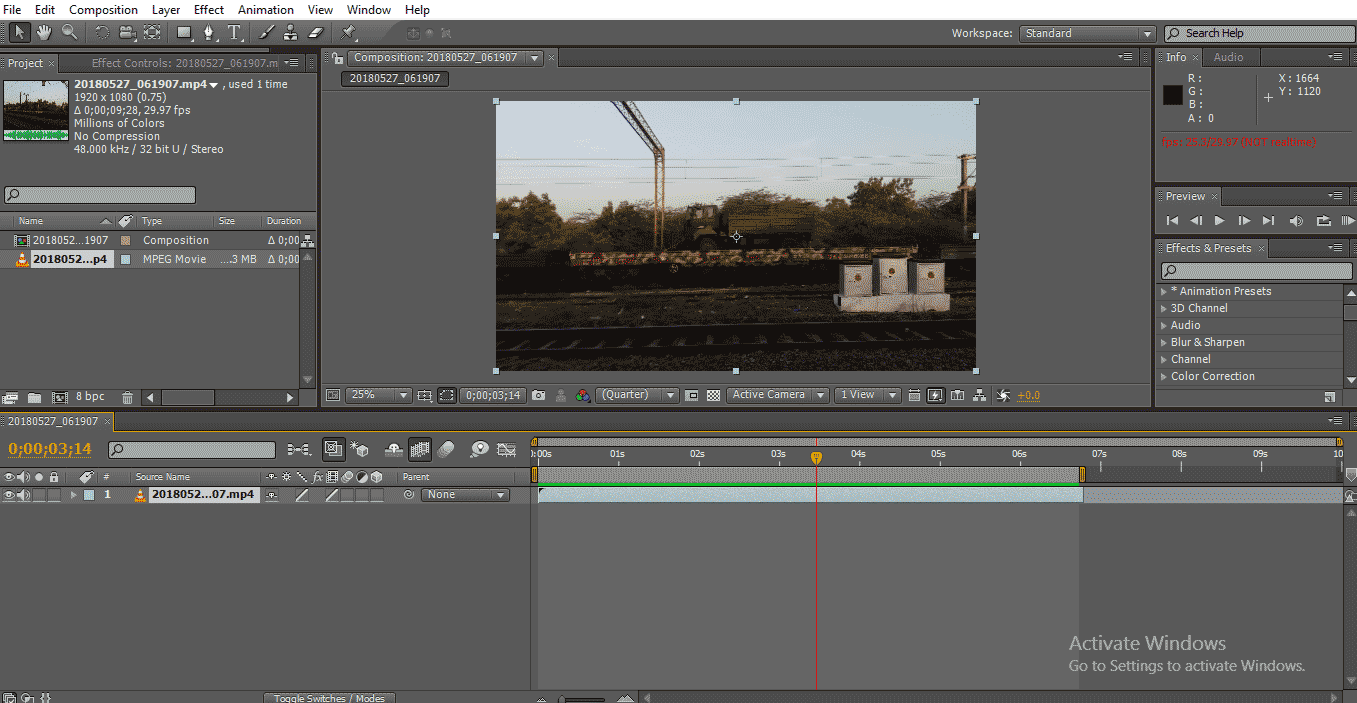Screen dimensions: 1357x703
Task: Select the Eraser tool
Action: coord(317,33)
